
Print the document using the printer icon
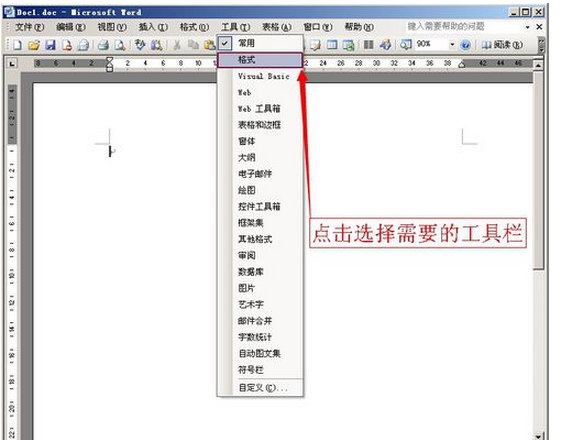pyautogui.click(x=104, y=45)
